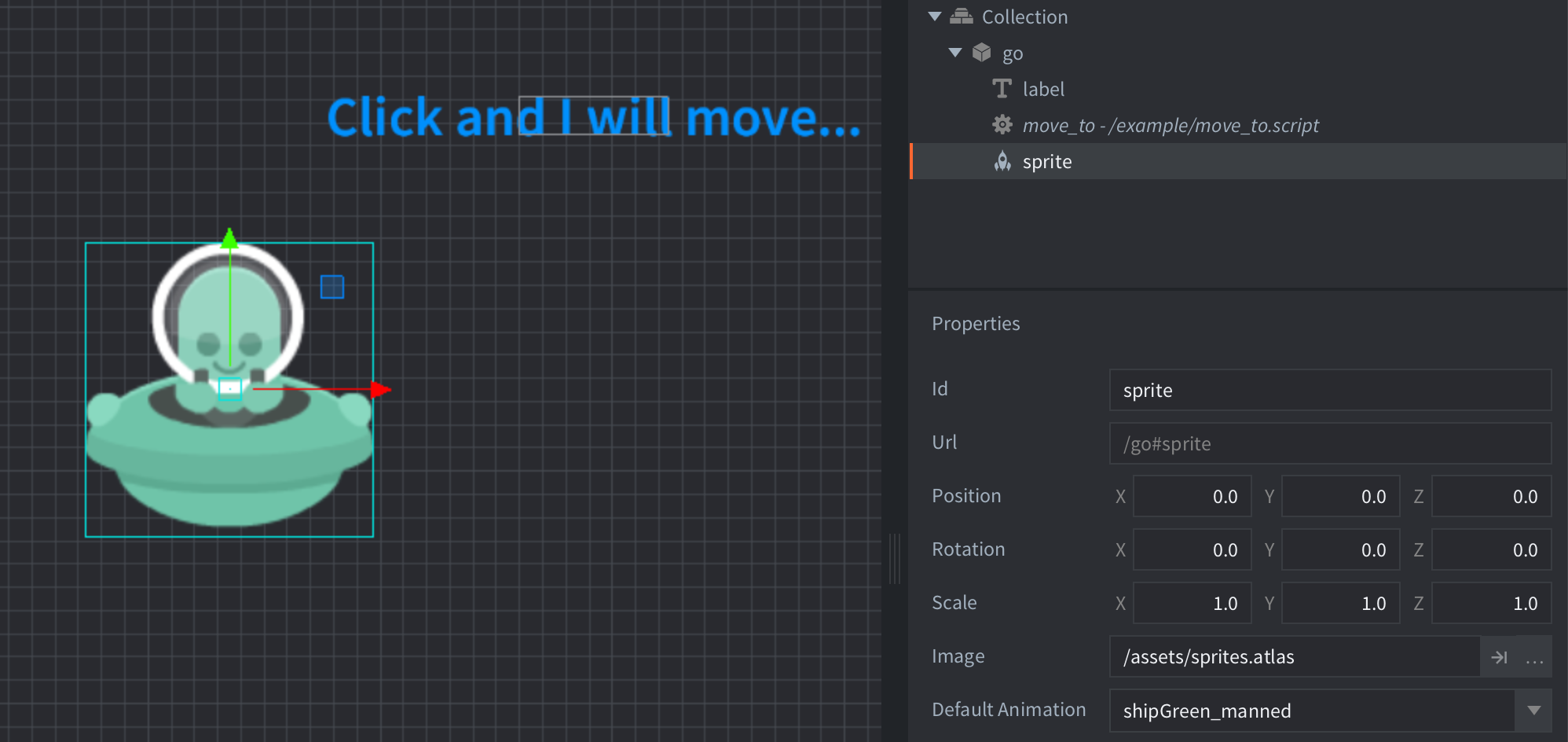Select the label component in the outline
The image size is (1568, 742).
(x=1043, y=89)
